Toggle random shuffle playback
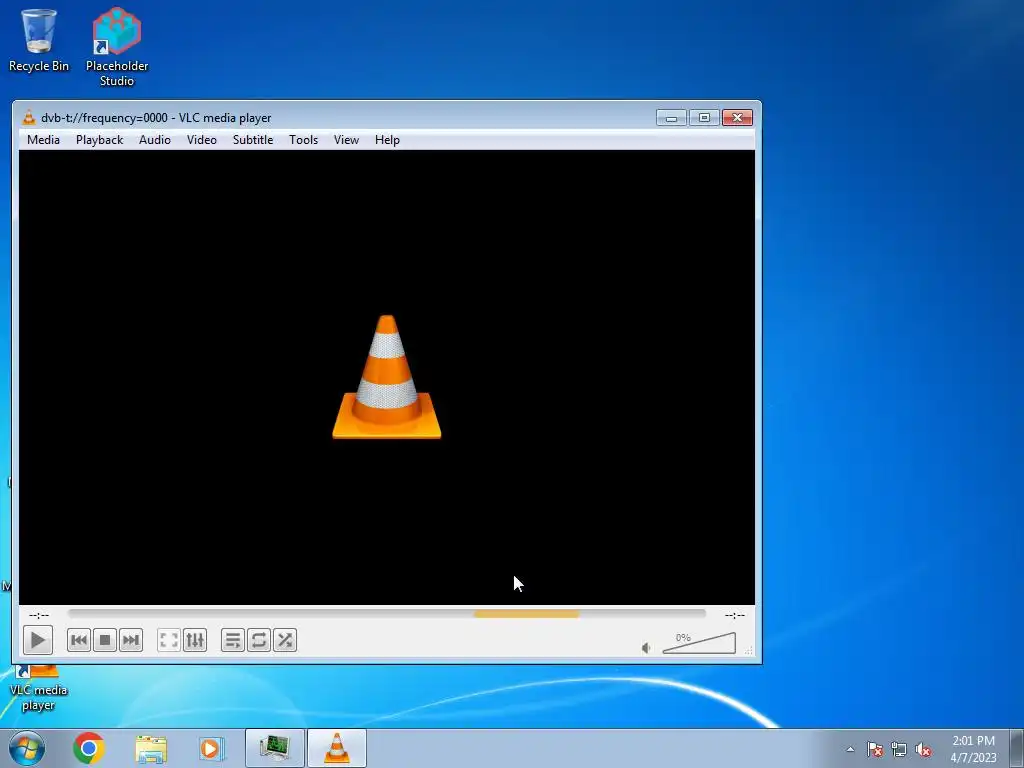This screenshot has height=768, width=1024. 285,640
